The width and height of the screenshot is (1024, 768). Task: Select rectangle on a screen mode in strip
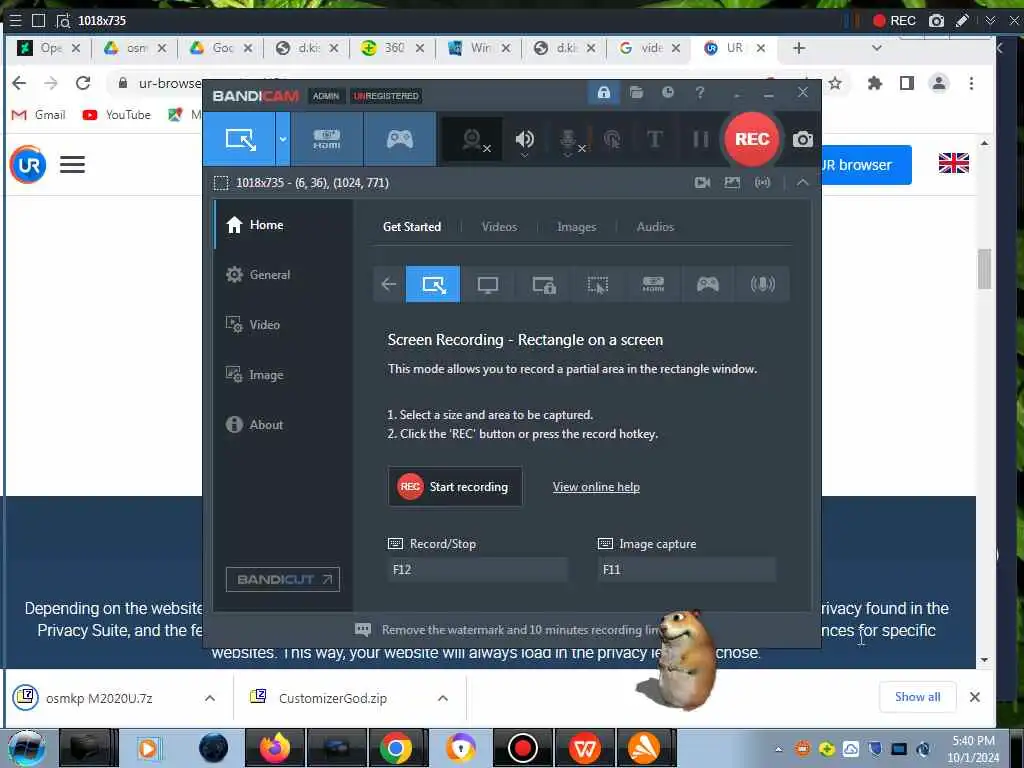pyautogui.click(x=433, y=284)
